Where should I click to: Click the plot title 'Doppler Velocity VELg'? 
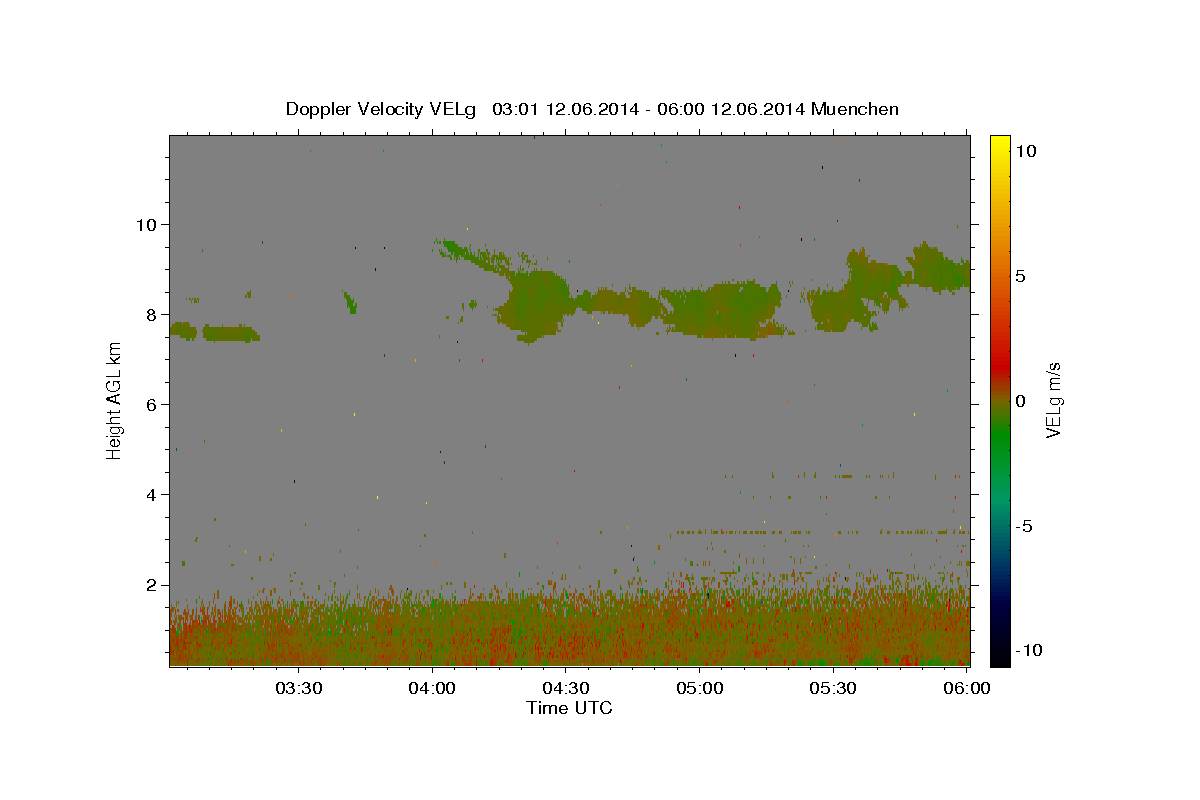(x=383, y=109)
